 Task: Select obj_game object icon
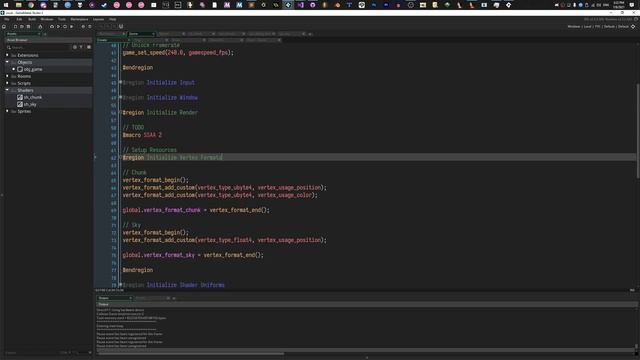[20, 69]
